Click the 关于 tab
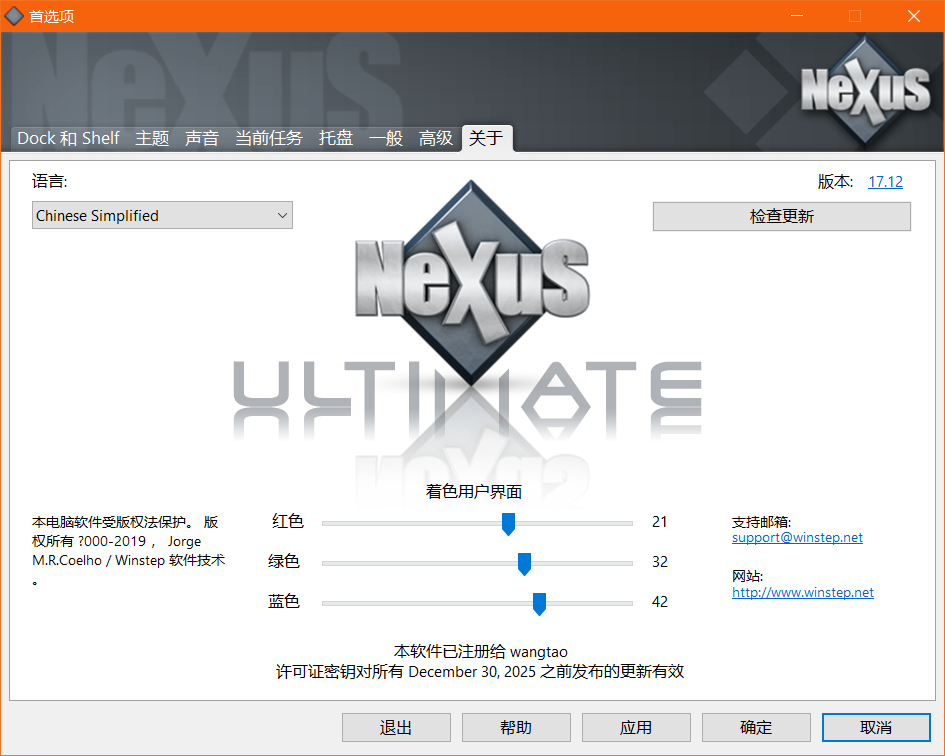Image resolution: width=945 pixels, height=756 pixels. coord(486,139)
